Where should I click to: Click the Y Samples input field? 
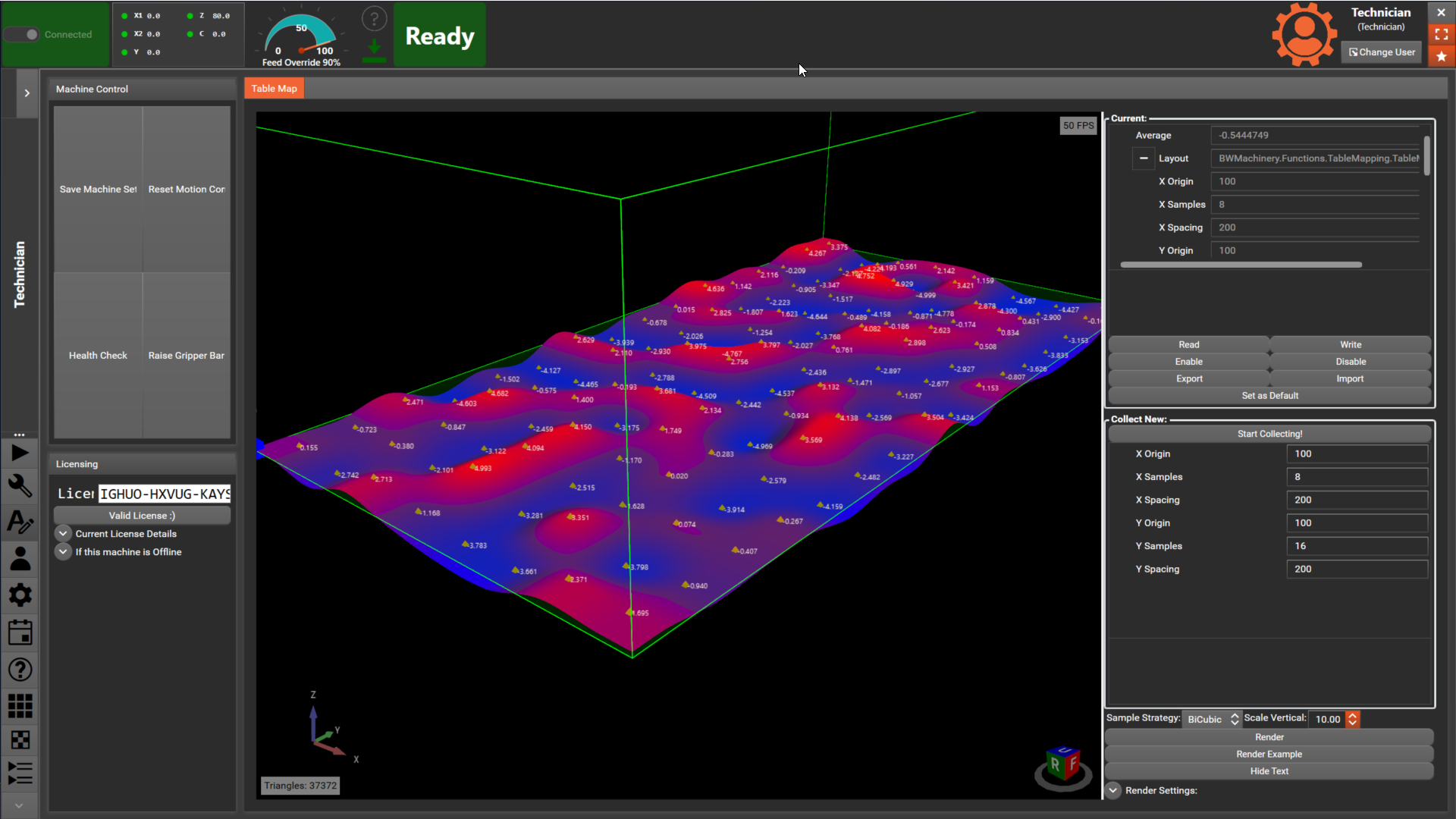tap(1356, 546)
